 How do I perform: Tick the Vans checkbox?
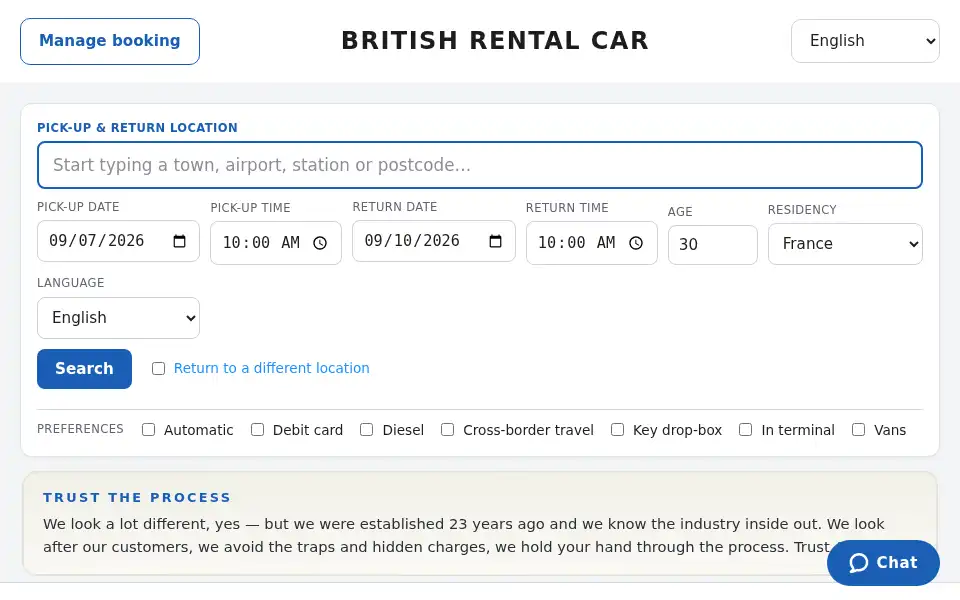[x=858, y=430]
